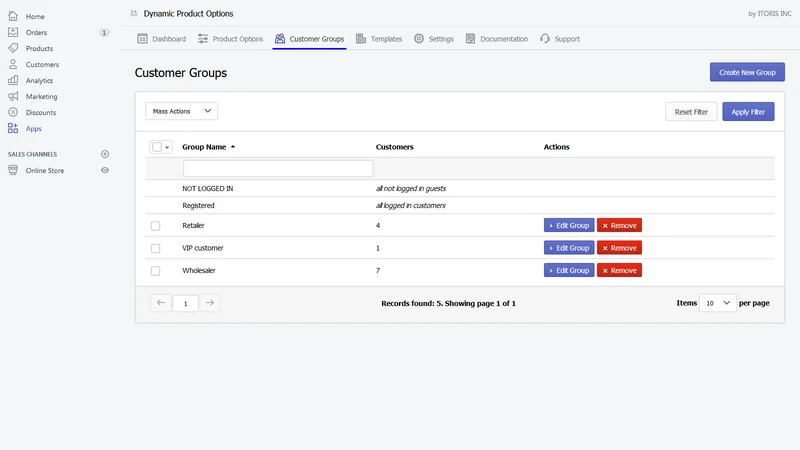The width and height of the screenshot is (800, 450).
Task: Open the select-all checkbox dropdown arrow
Action: [167, 147]
